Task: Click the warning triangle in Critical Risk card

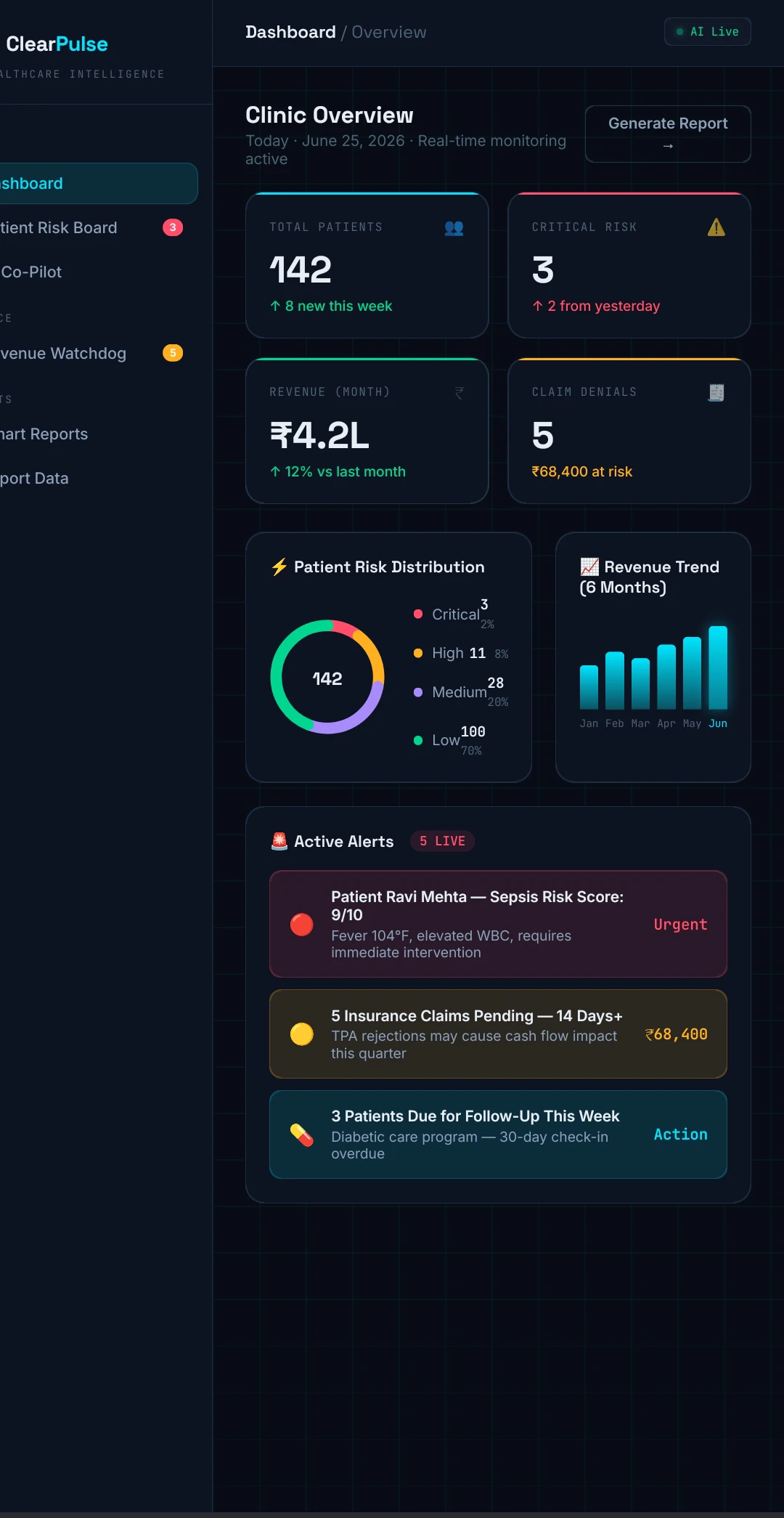Action: (716, 228)
